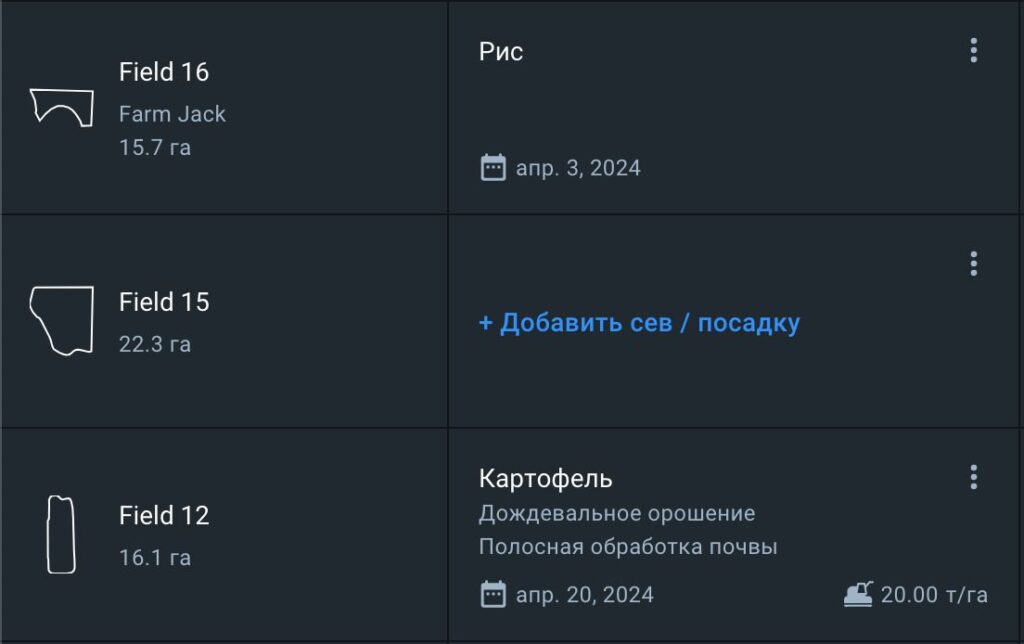1024x644 pixels.
Task: Click the апр. 20, 2024 sowing date
Action: [584, 595]
